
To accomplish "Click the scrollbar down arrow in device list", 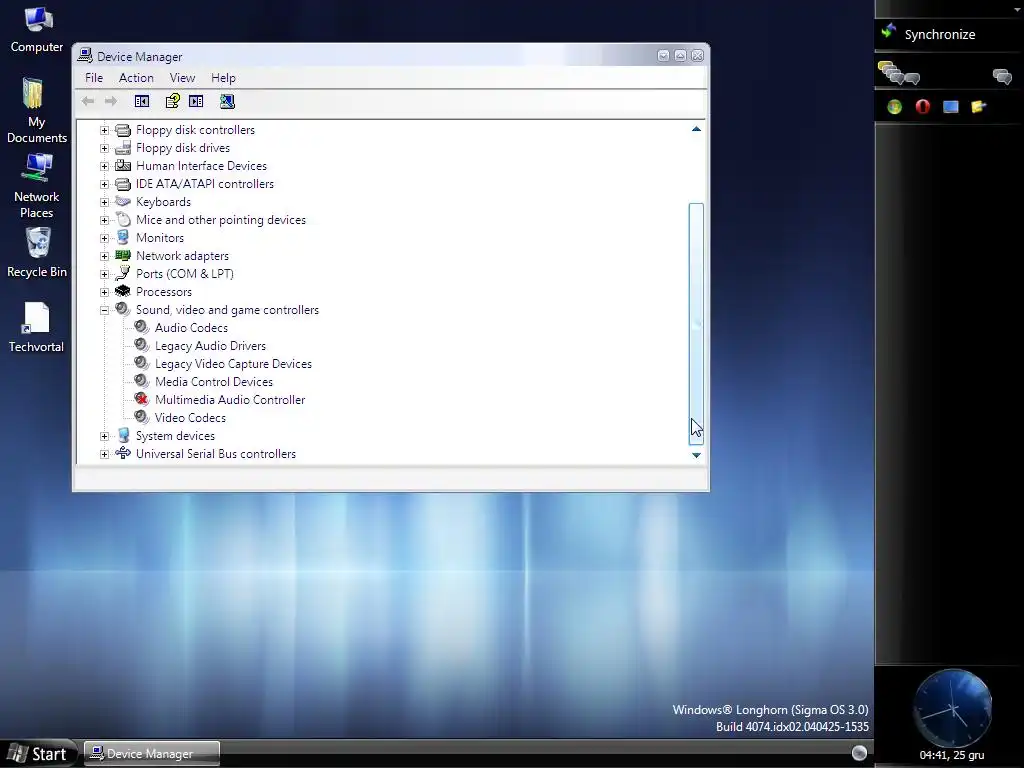I will click(696, 455).
